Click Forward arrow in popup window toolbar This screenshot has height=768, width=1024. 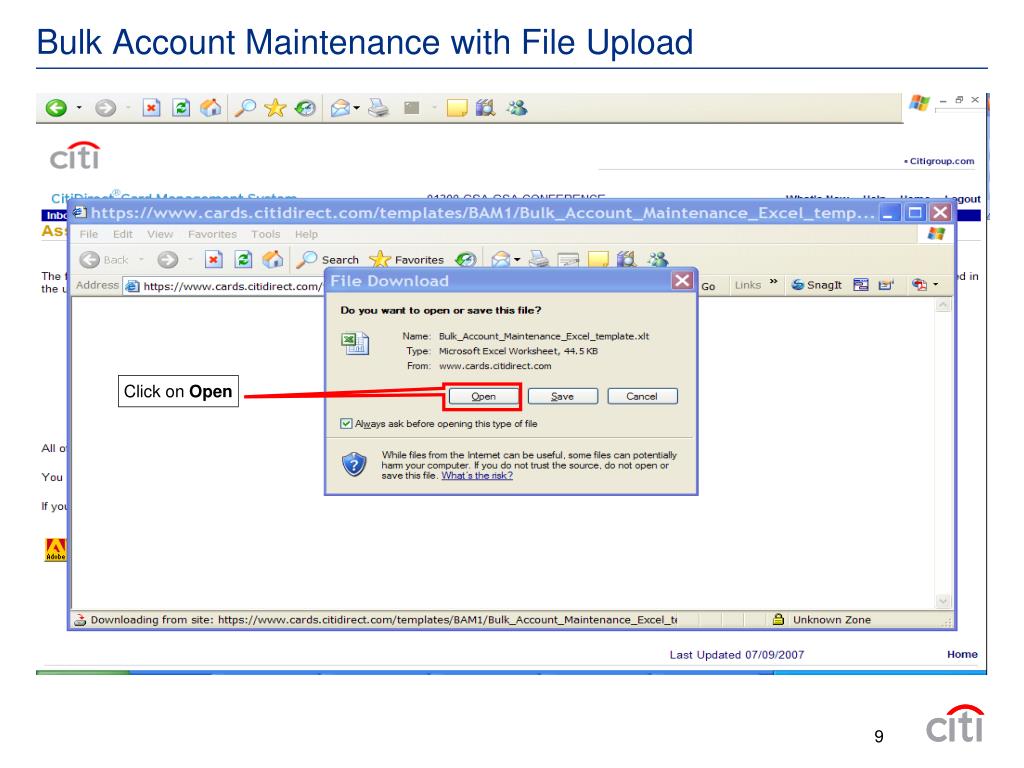pos(168,260)
